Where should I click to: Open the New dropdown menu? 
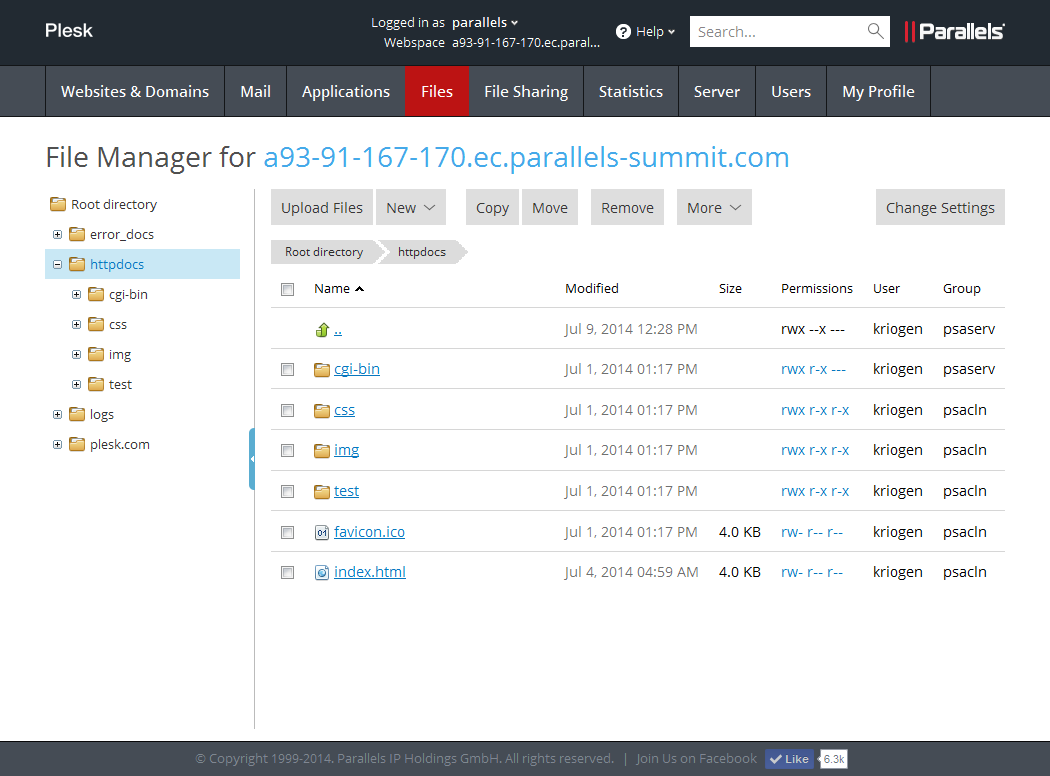(x=410, y=208)
